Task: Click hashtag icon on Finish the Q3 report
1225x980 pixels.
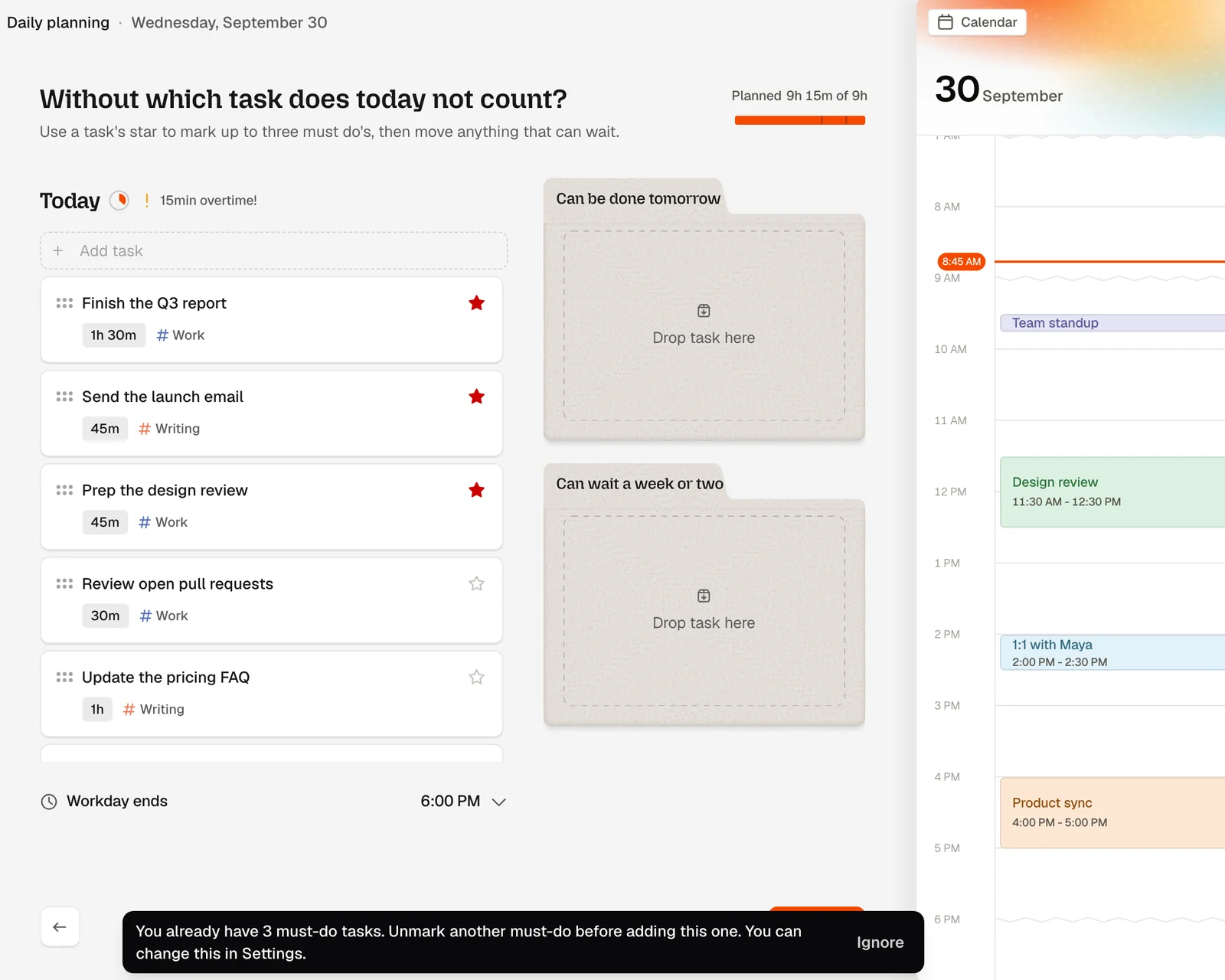Action: 162,335
